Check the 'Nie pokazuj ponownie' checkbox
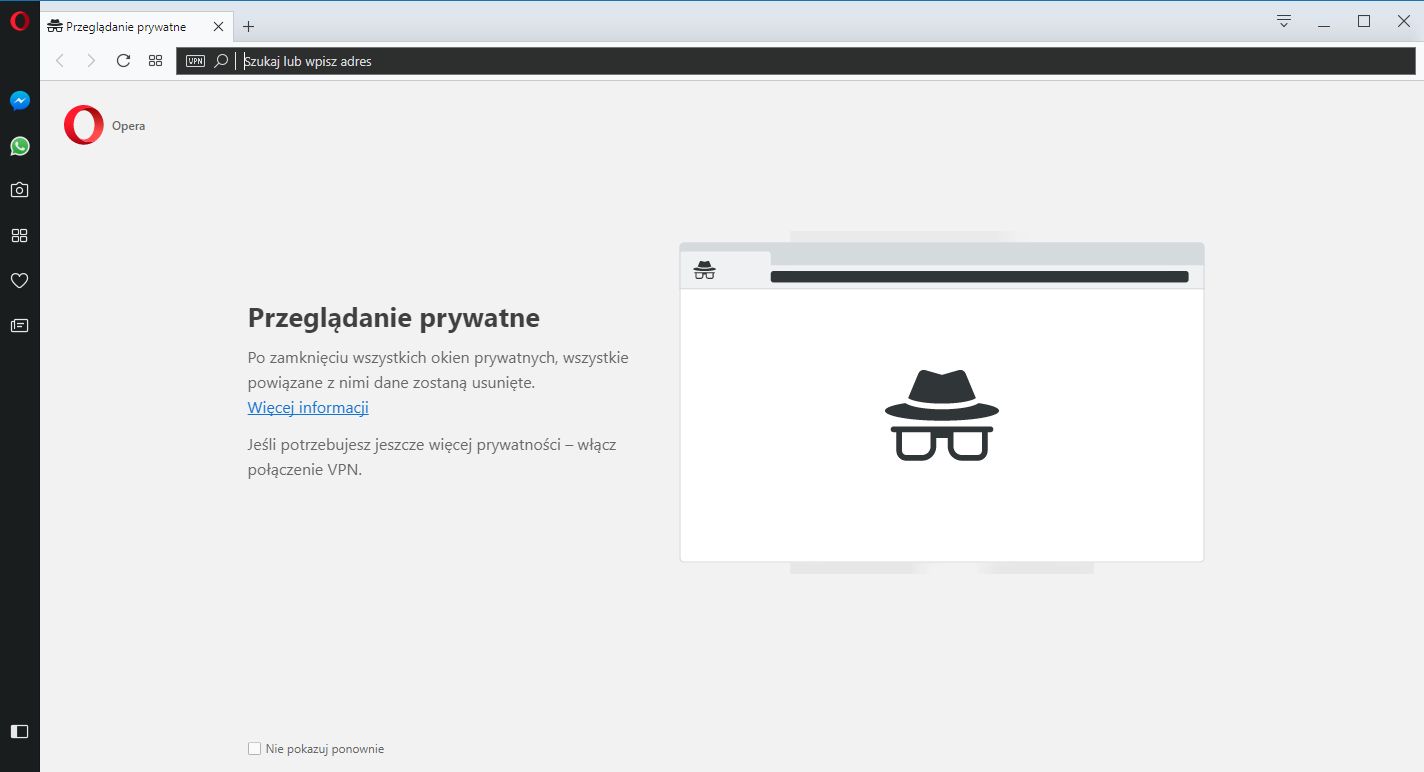The width and height of the screenshot is (1424, 772). click(x=254, y=749)
